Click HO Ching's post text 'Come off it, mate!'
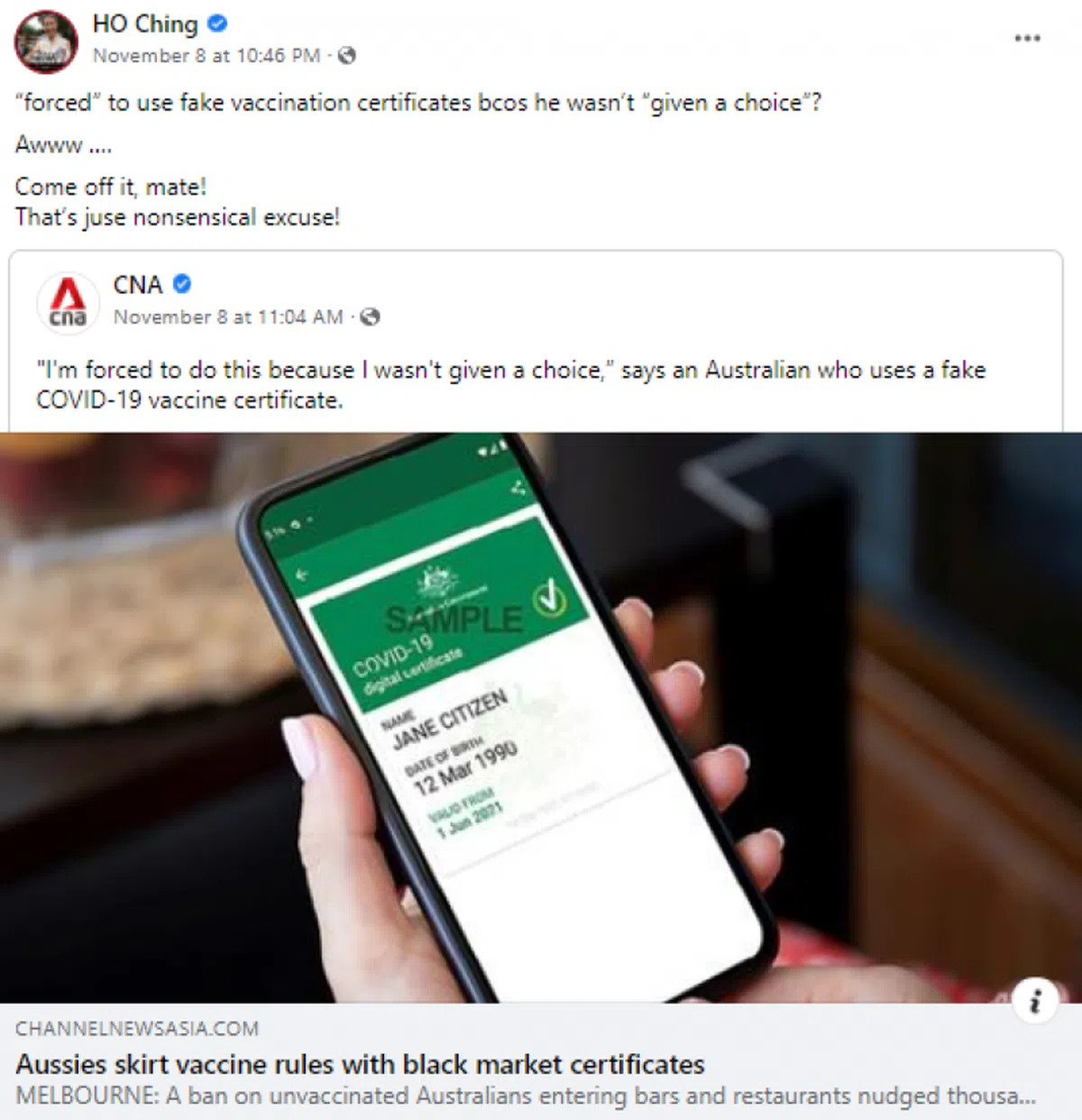 111,187
